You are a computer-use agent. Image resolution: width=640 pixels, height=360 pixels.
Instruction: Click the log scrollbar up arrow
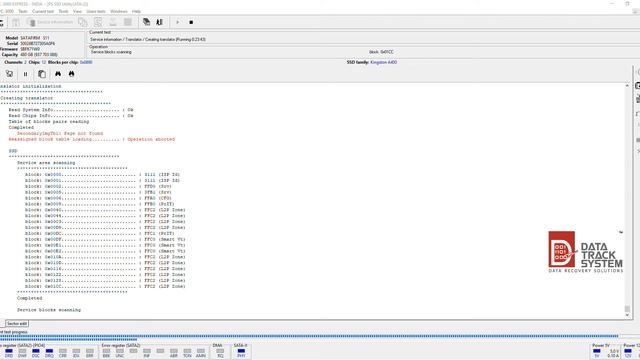[x=627, y=86]
